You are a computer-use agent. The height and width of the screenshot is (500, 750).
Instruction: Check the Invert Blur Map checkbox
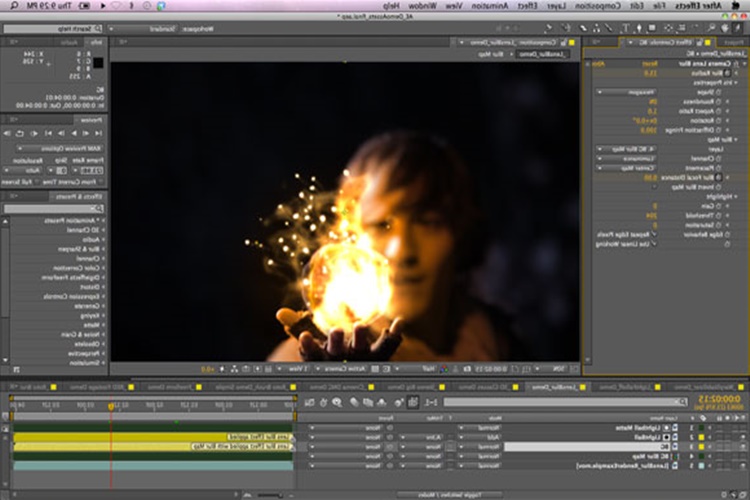click(654, 187)
